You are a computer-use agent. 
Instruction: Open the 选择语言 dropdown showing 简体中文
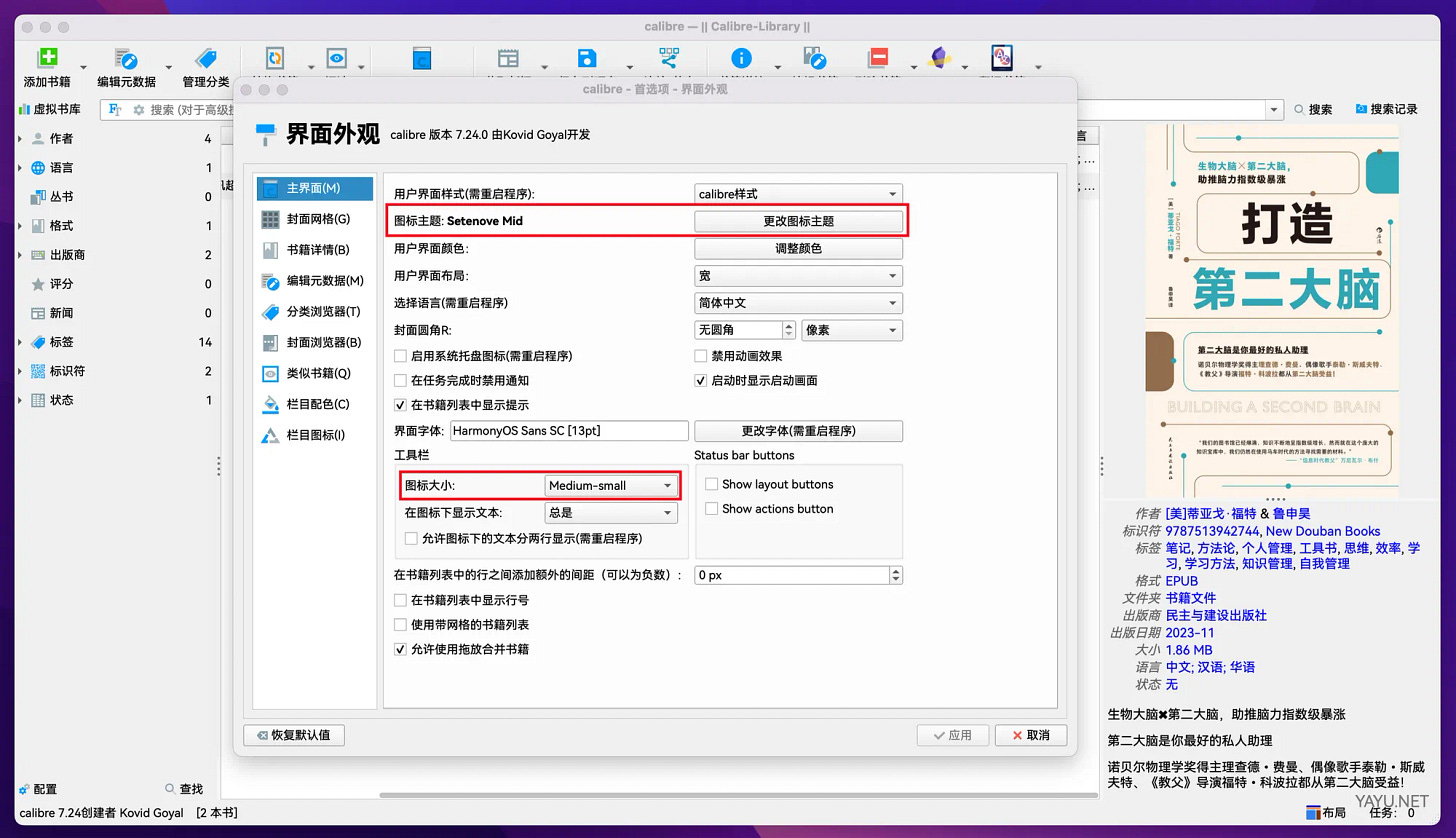(x=798, y=302)
